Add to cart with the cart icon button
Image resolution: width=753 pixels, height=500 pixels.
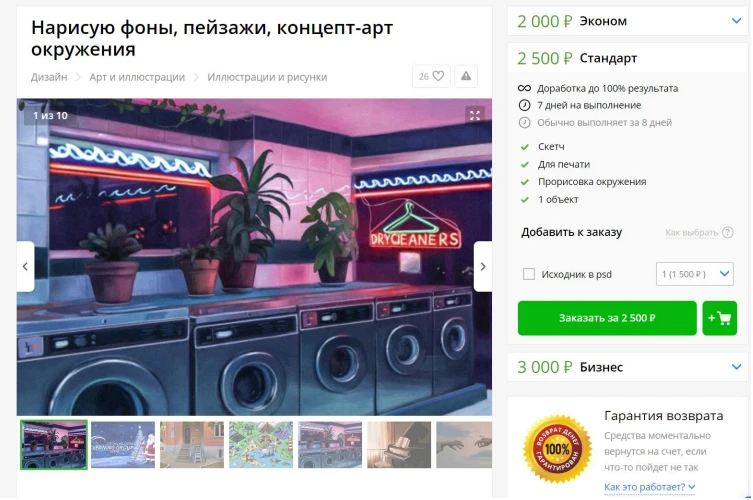pos(719,318)
